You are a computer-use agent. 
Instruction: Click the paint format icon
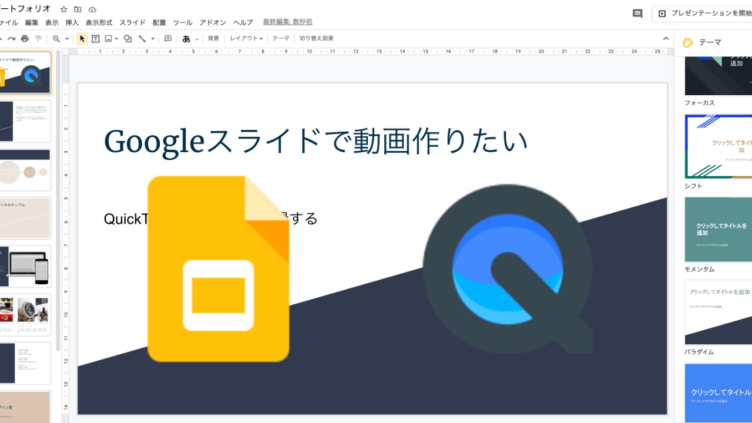[38, 38]
